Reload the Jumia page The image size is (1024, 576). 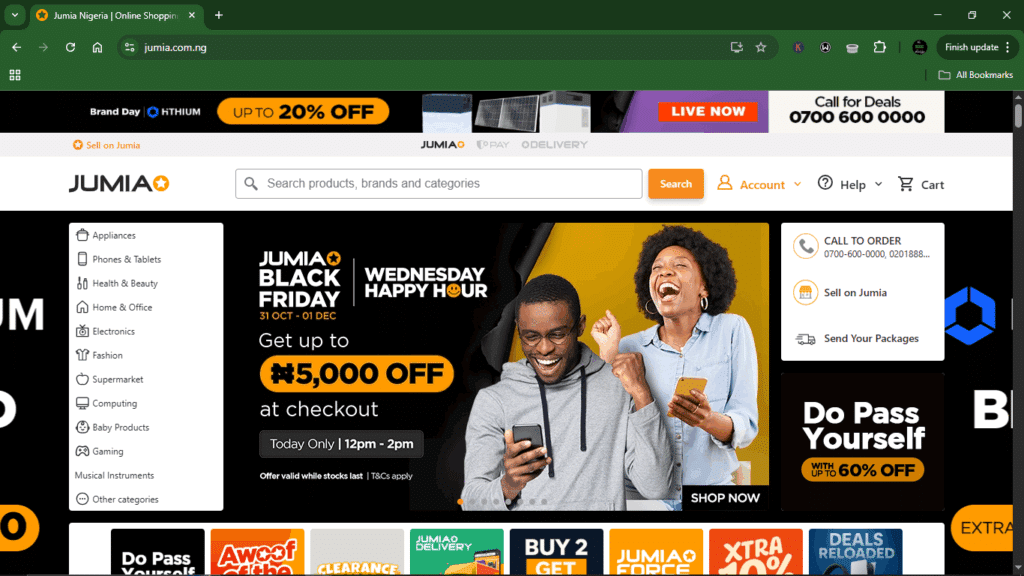(70, 47)
